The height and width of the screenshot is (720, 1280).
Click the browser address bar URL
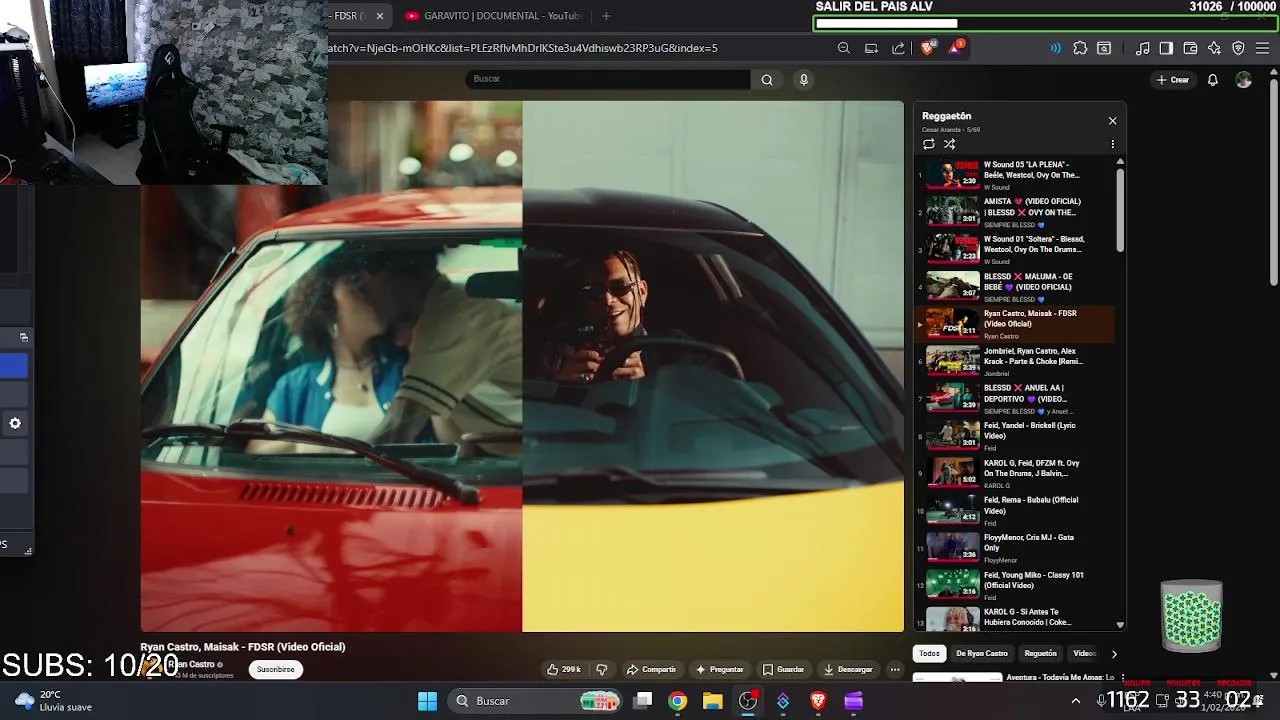[x=522, y=48]
